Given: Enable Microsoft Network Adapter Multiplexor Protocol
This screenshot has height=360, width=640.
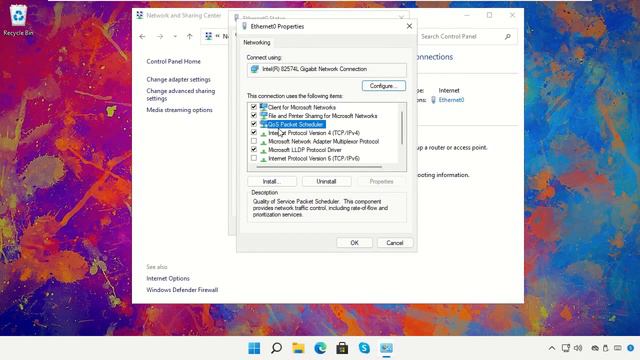Looking at the screenshot, I should [254, 141].
